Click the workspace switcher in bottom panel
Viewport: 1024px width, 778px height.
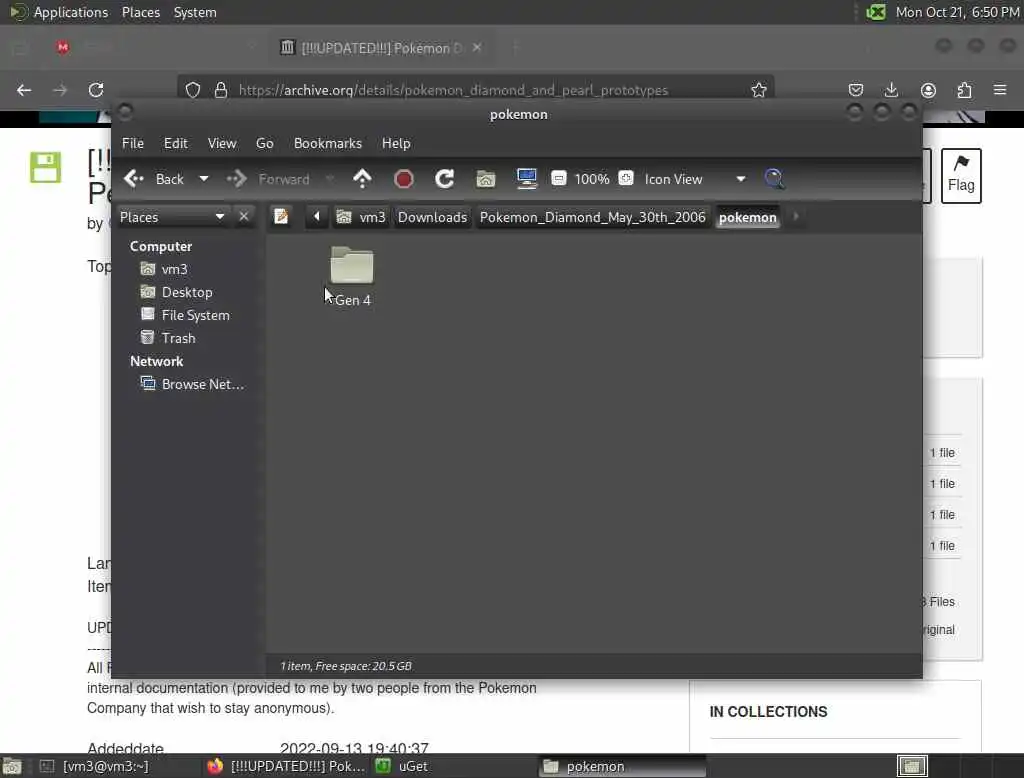click(912, 766)
